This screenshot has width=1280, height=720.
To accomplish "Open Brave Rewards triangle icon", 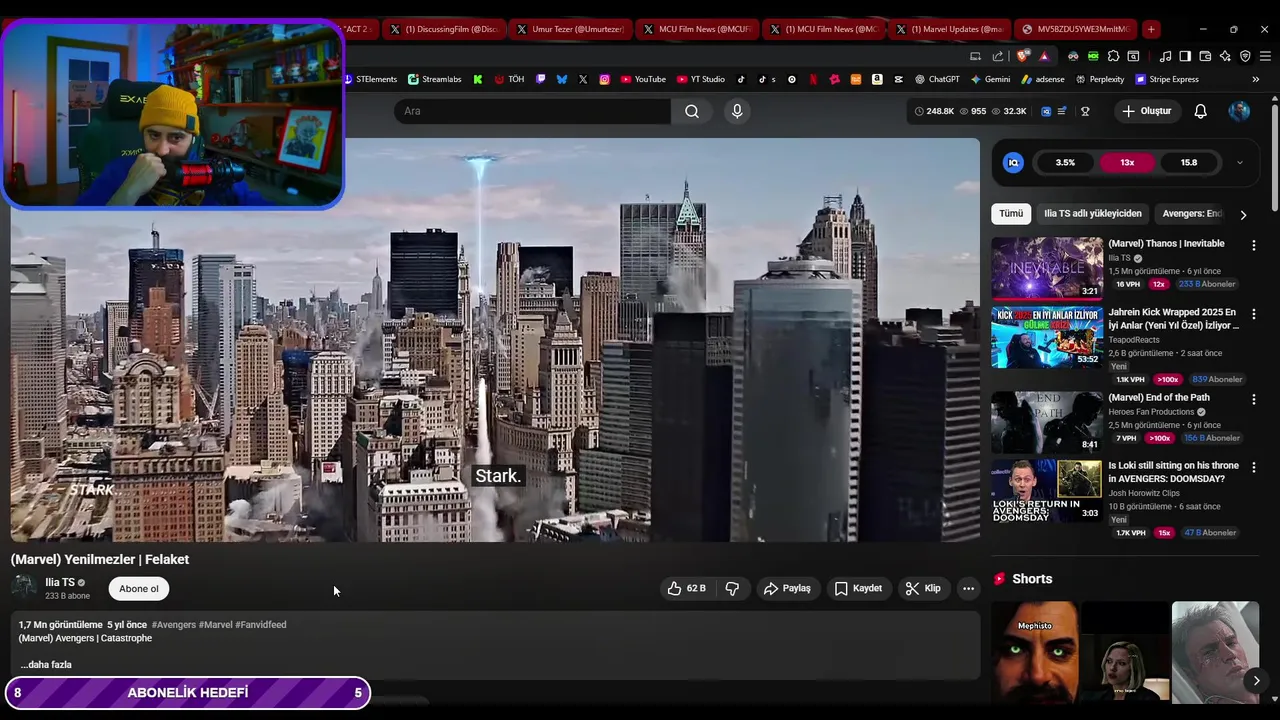I will 1044,56.
